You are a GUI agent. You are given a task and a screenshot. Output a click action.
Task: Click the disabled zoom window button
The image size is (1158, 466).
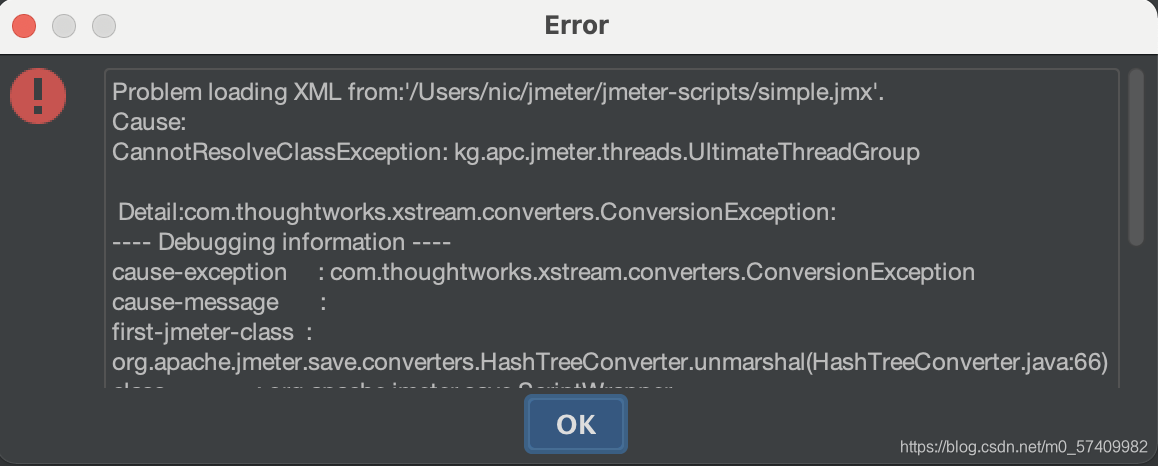coord(104,26)
